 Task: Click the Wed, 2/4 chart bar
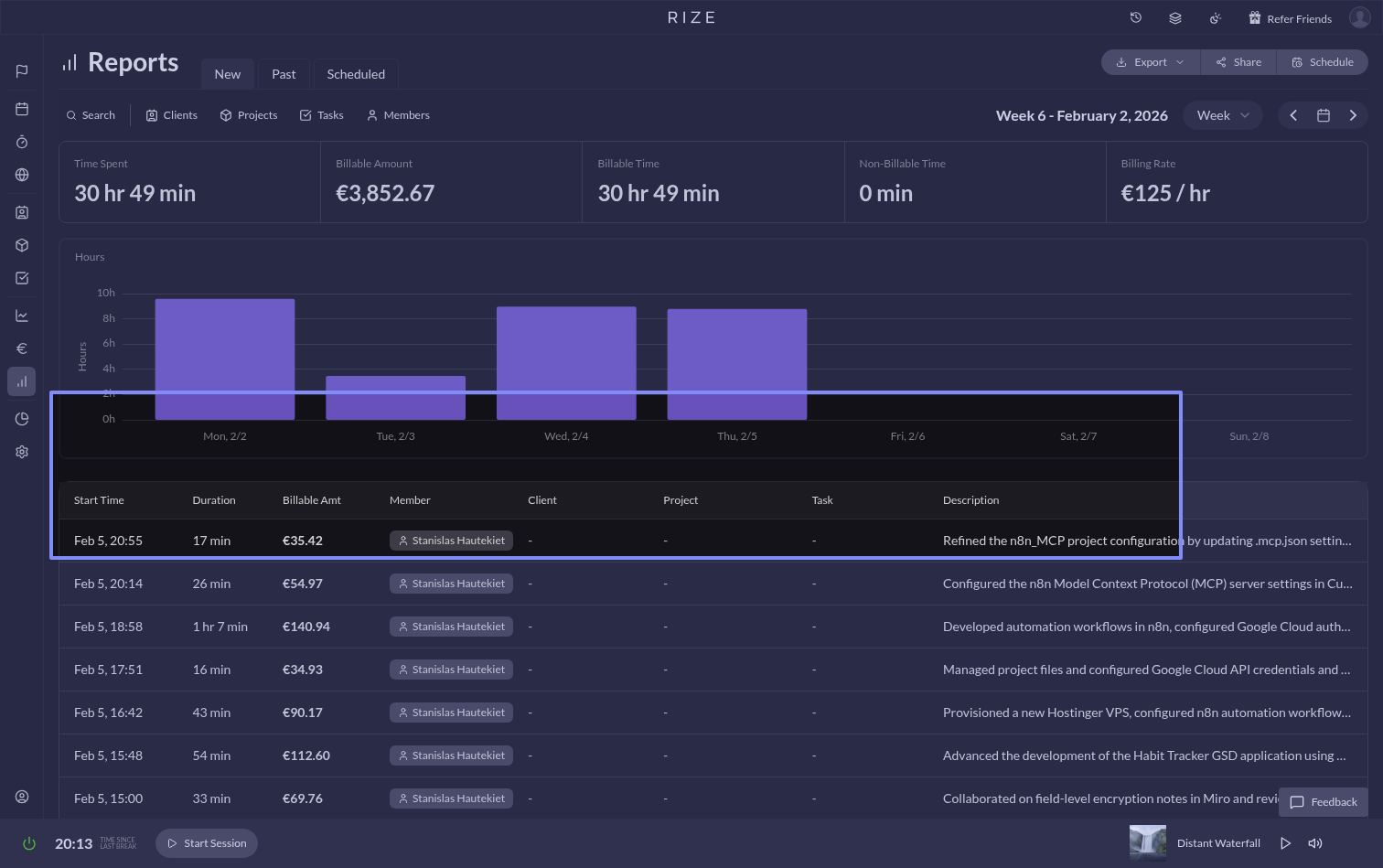pyautogui.click(x=566, y=362)
